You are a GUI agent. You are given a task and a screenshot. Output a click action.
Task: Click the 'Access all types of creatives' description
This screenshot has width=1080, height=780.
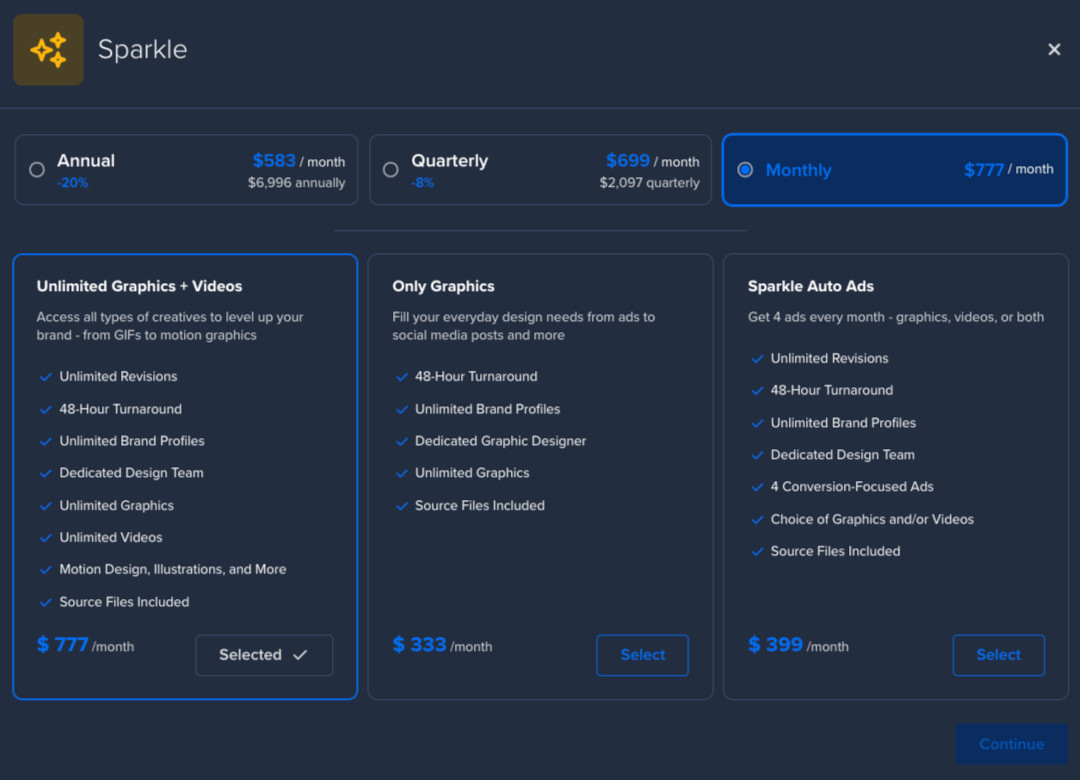tap(170, 326)
